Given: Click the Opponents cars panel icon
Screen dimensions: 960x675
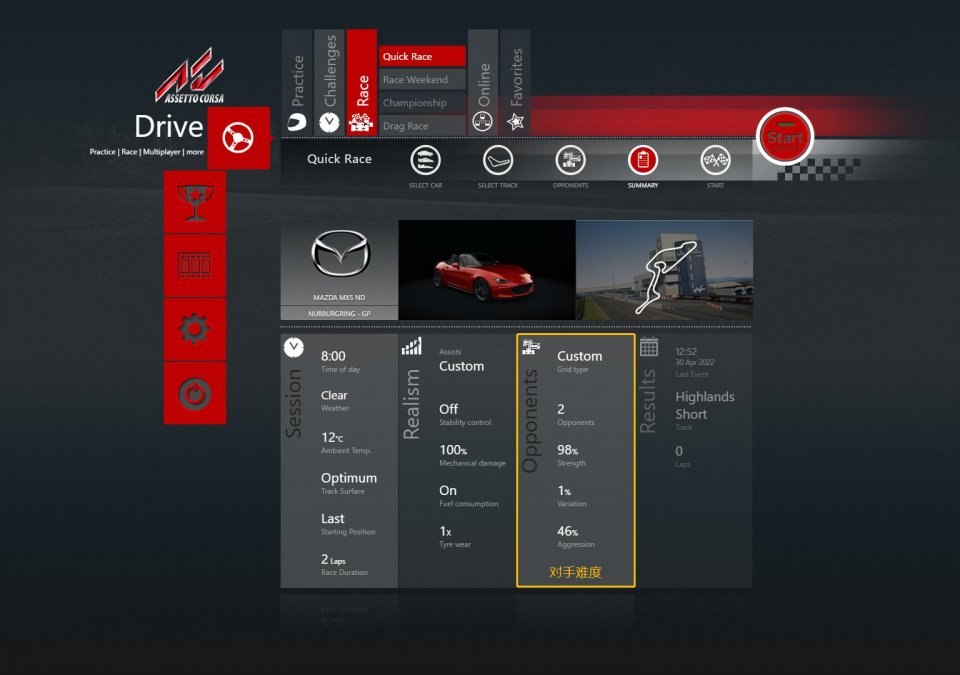Looking at the screenshot, I should click(x=530, y=347).
